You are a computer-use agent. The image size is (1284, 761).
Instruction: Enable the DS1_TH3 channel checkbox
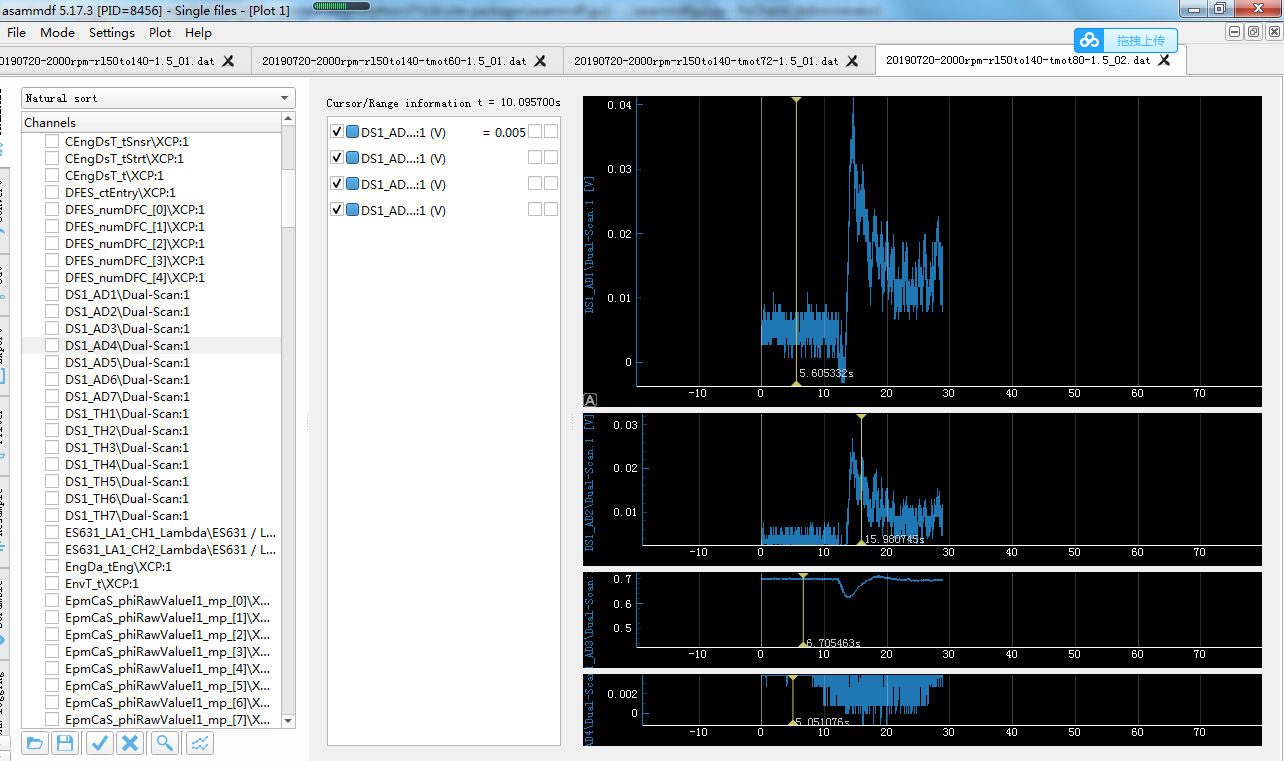51,447
